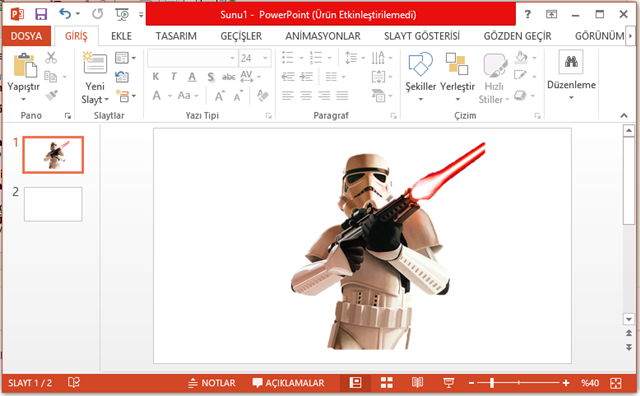Image resolution: width=640 pixels, height=396 pixels.
Task: Click the zoom slider handle
Action: pyautogui.click(x=492, y=383)
